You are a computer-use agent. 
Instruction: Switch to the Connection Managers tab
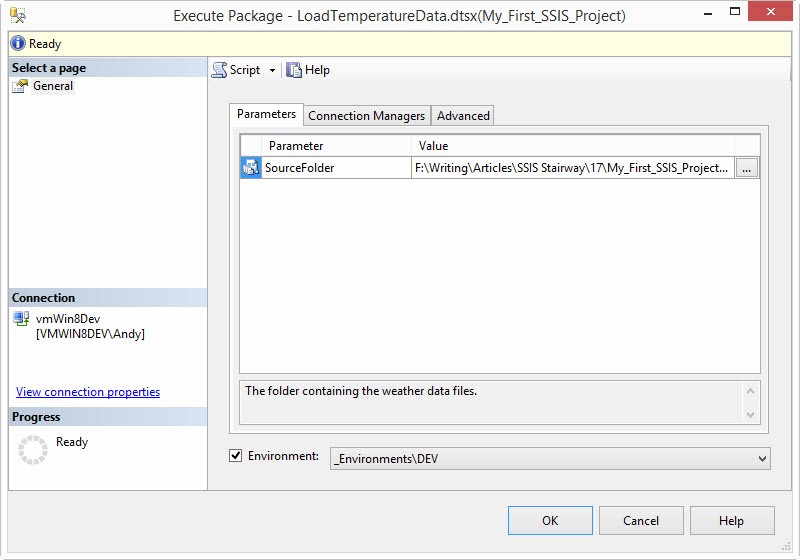[x=366, y=116]
